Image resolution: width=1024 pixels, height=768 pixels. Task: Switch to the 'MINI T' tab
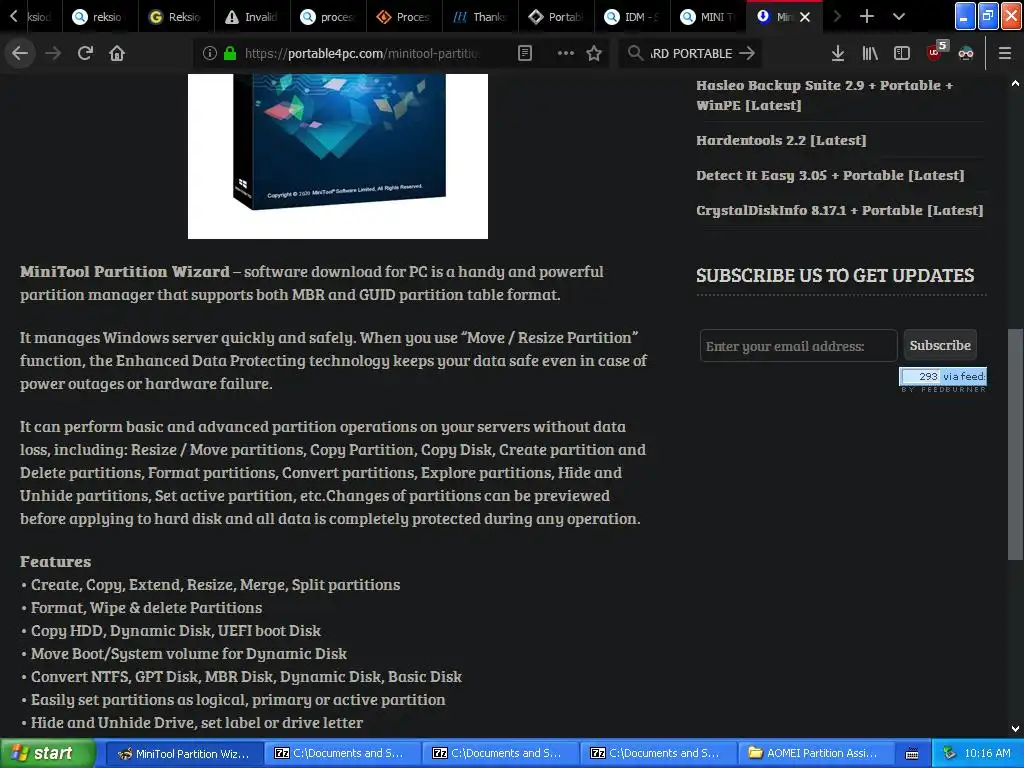[x=709, y=16]
